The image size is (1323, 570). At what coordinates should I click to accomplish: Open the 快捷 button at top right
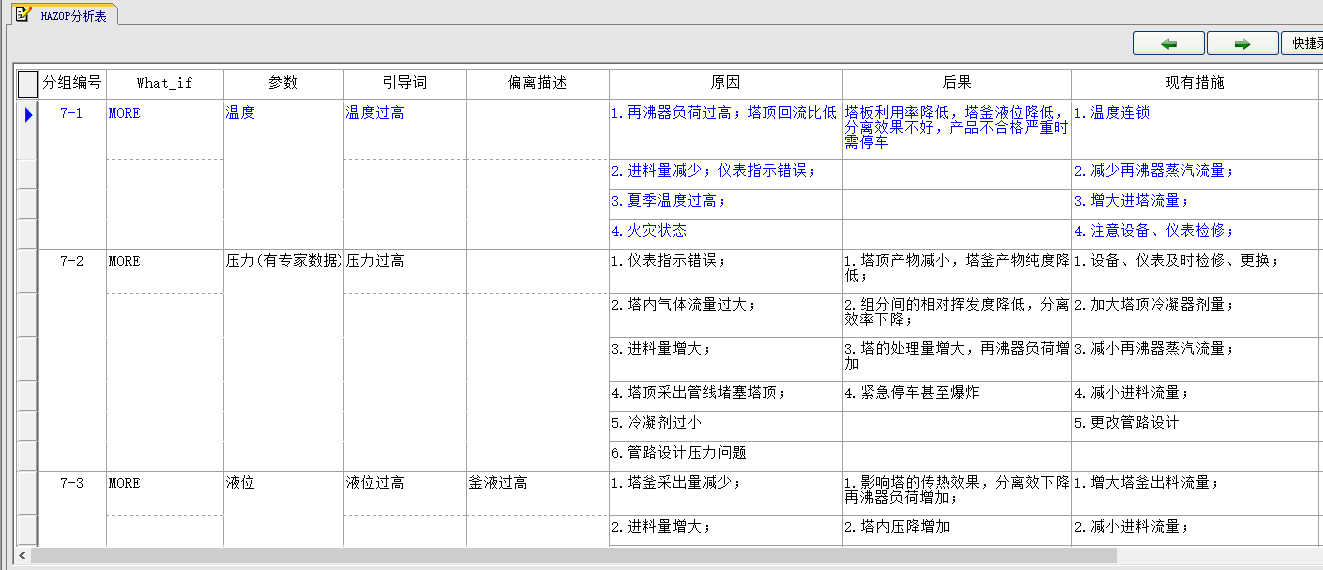(x=1302, y=43)
